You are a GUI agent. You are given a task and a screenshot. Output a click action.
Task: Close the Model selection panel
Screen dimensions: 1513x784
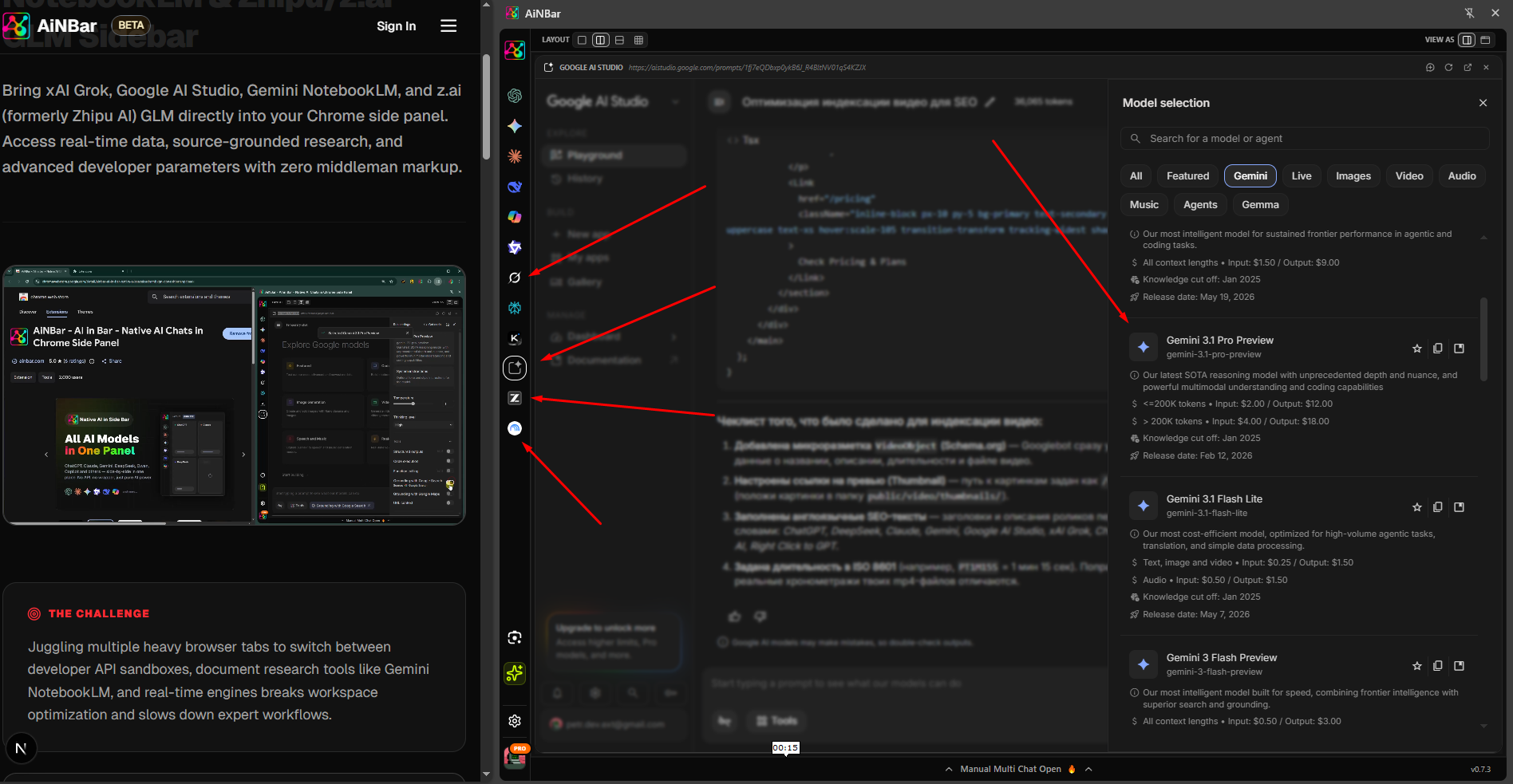pos(1483,103)
